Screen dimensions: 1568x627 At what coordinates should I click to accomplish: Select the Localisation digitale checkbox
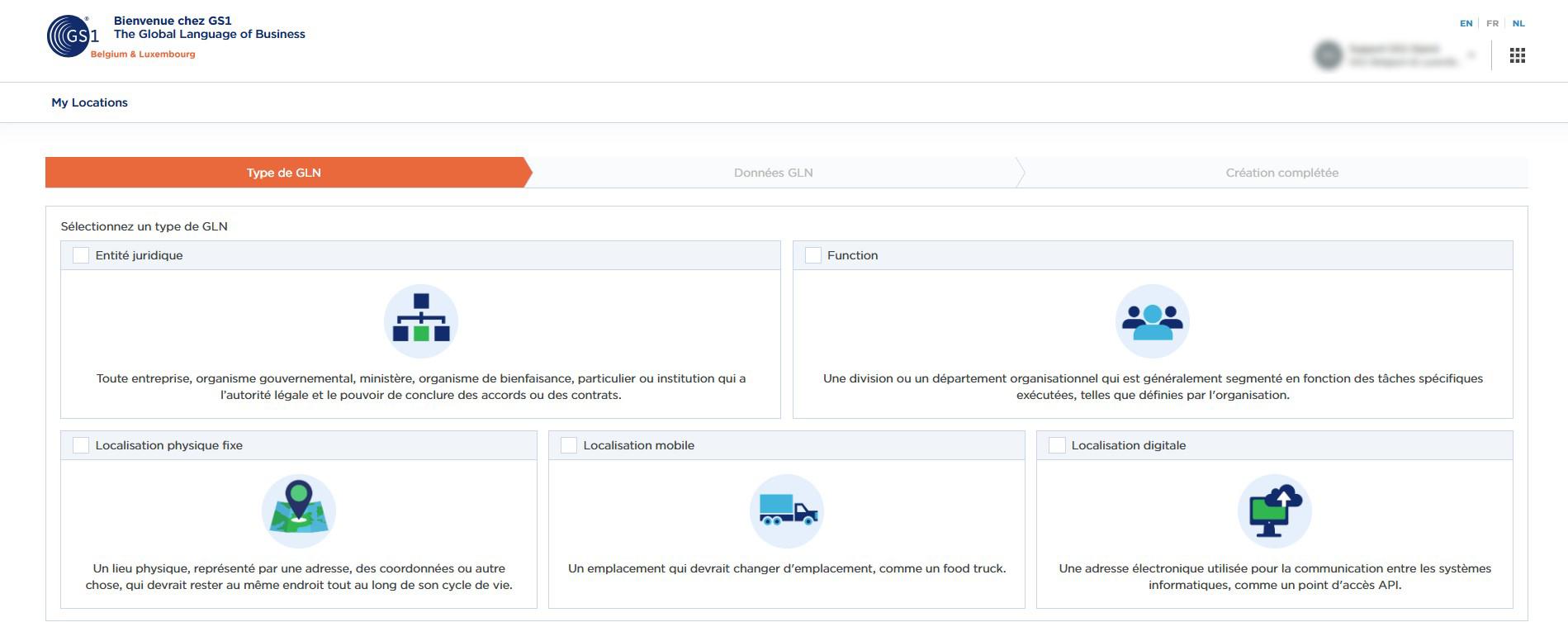coord(1057,445)
